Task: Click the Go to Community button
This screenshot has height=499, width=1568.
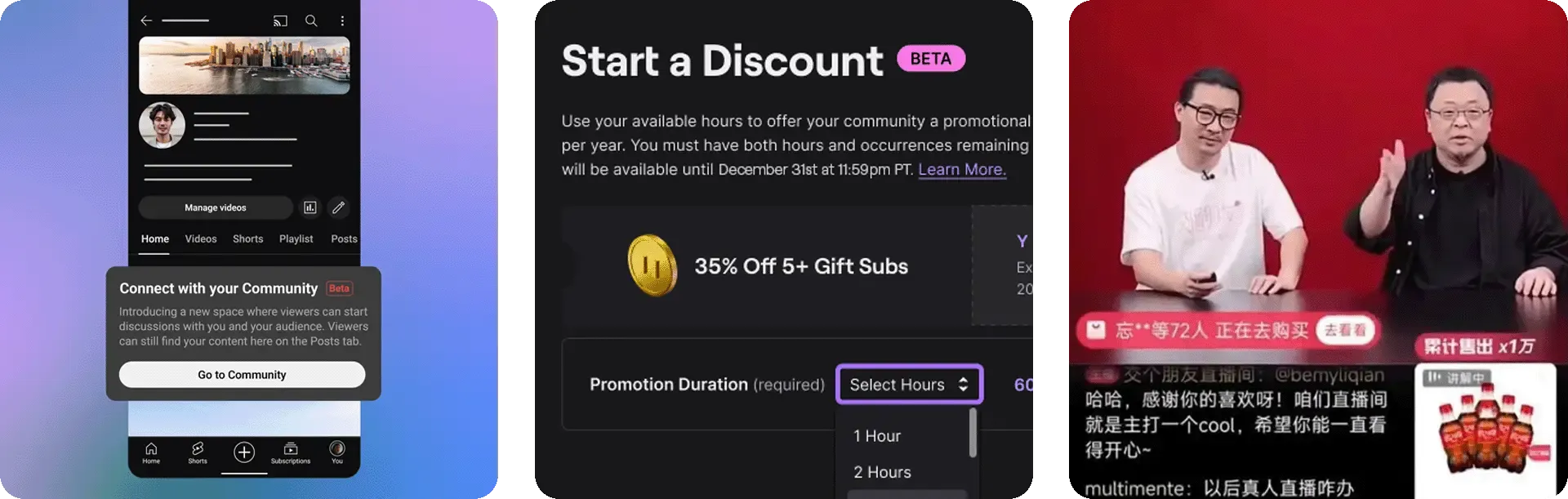Action: 242,375
